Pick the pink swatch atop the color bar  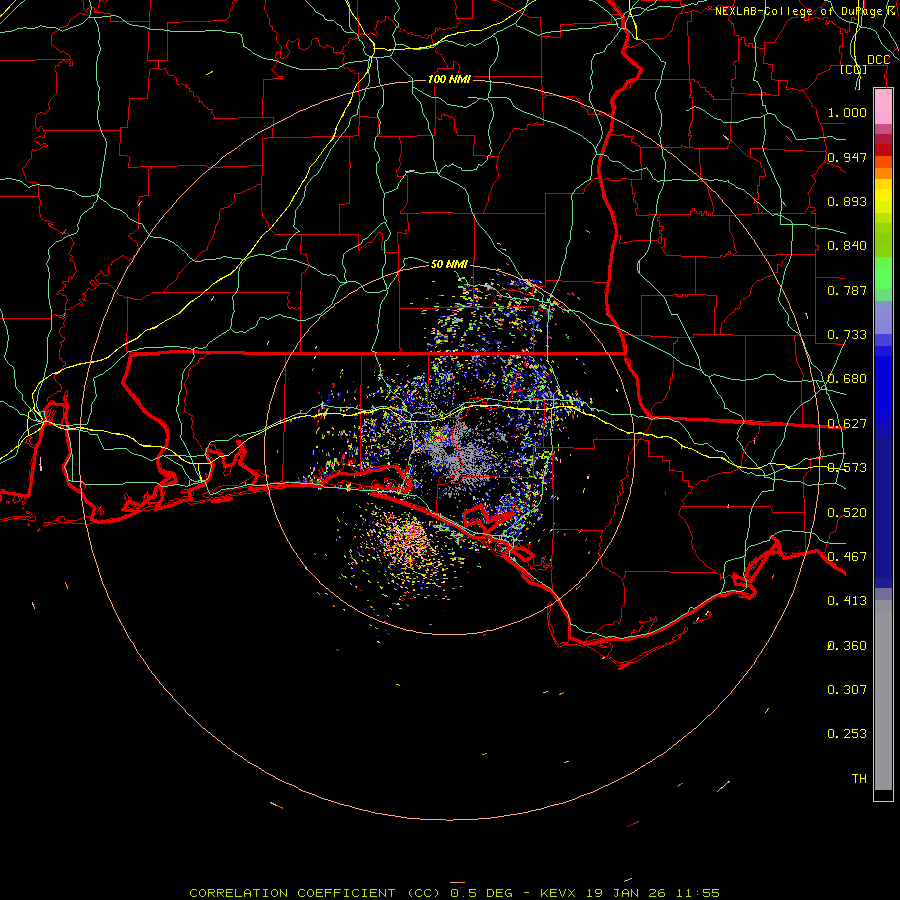[x=883, y=106]
